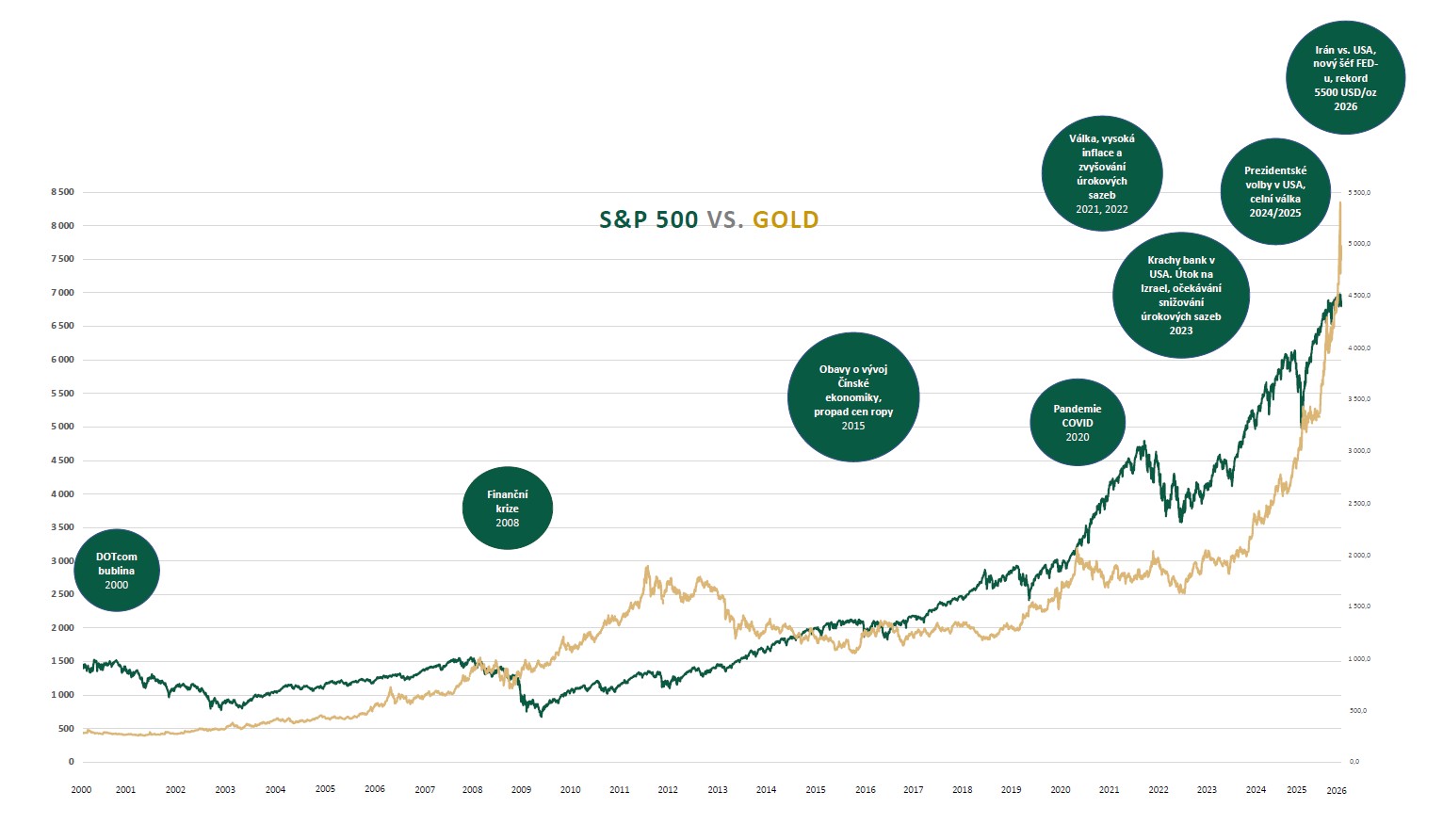Click the 2026 year label on x-axis
Image resolution: width=1443 pixels, height=840 pixels.
1336,791
